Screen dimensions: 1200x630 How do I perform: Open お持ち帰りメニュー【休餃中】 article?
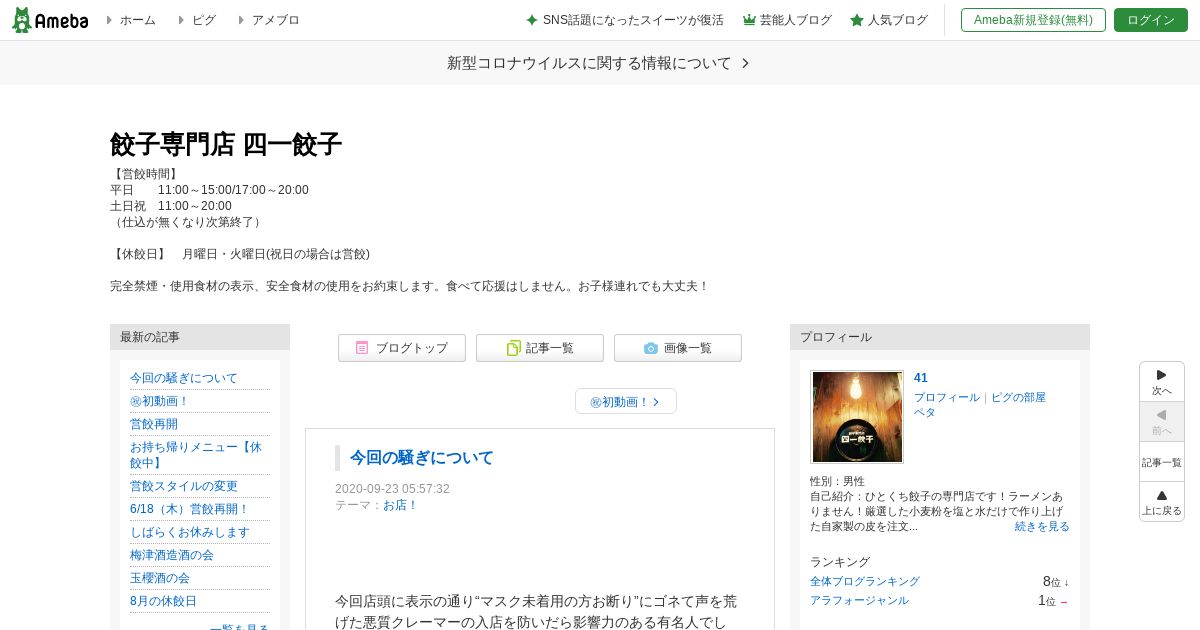point(196,455)
